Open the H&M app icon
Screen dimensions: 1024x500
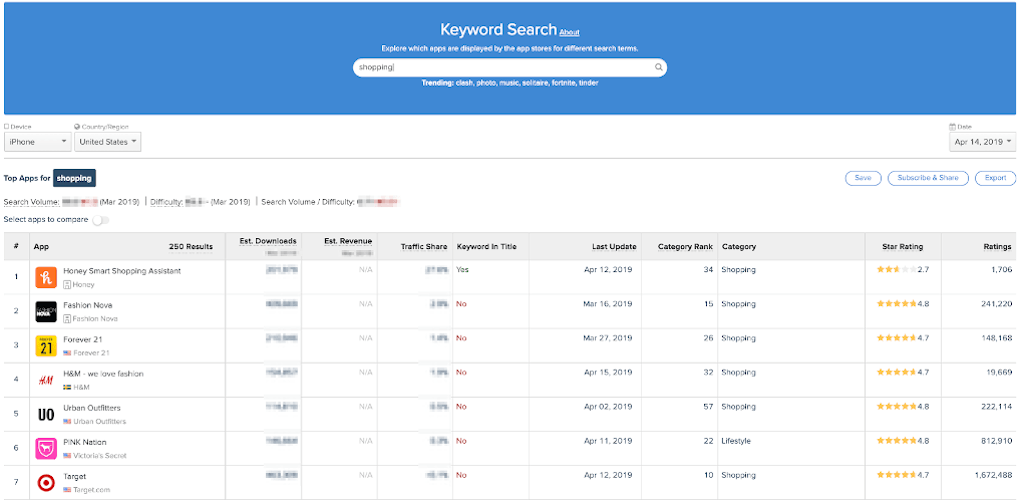[x=46, y=380]
